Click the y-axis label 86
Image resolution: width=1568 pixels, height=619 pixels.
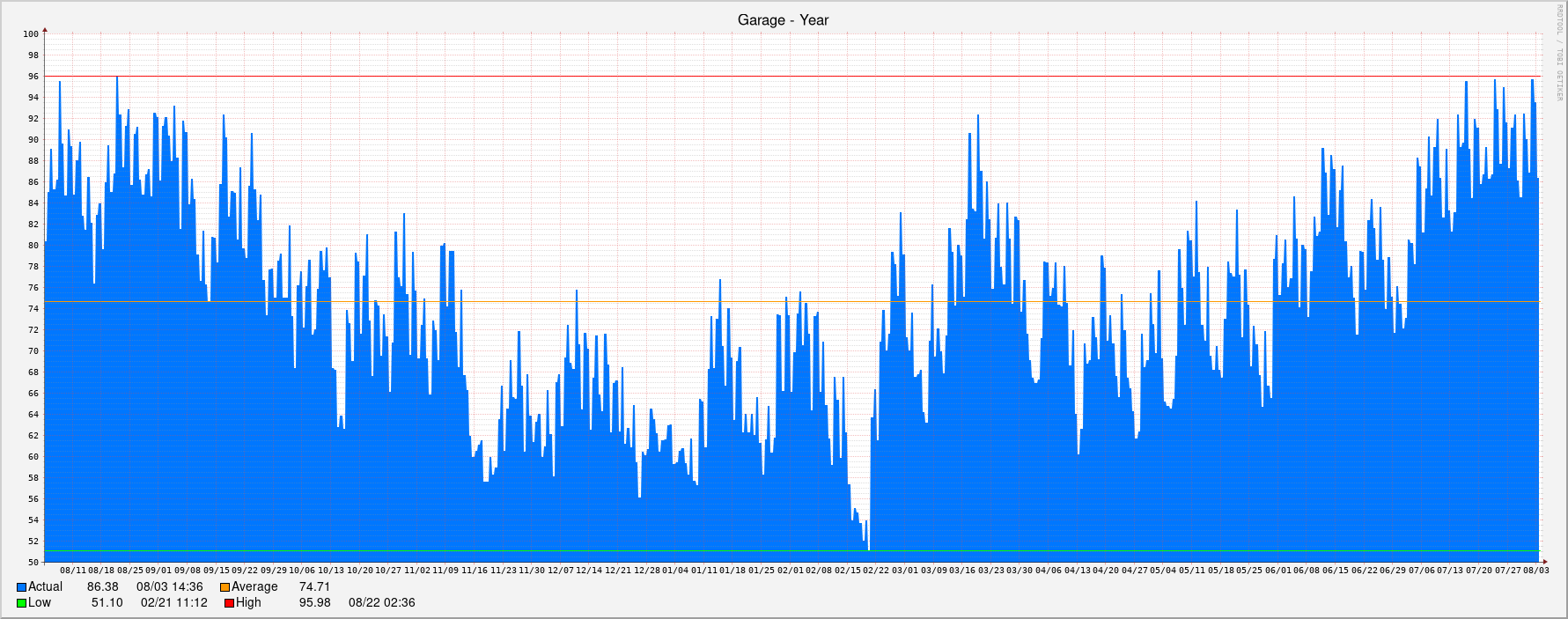pyautogui.click(x=33, y=182)
